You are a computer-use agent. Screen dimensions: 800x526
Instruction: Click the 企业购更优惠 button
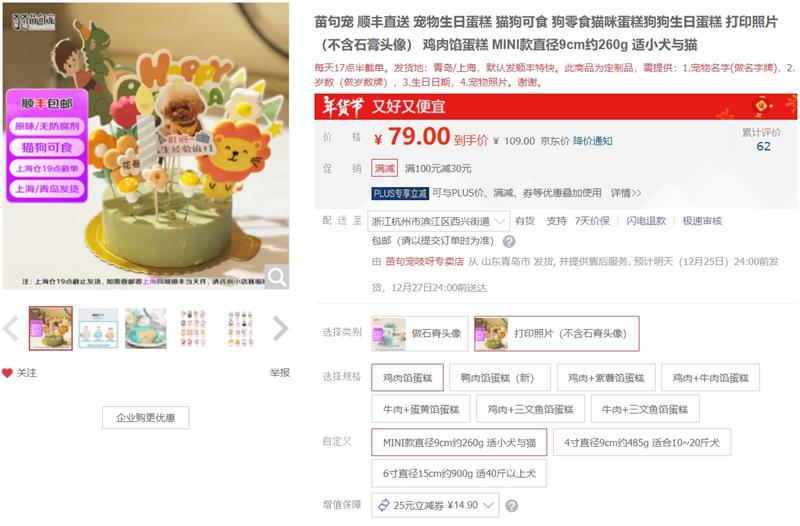coord(145,418)
